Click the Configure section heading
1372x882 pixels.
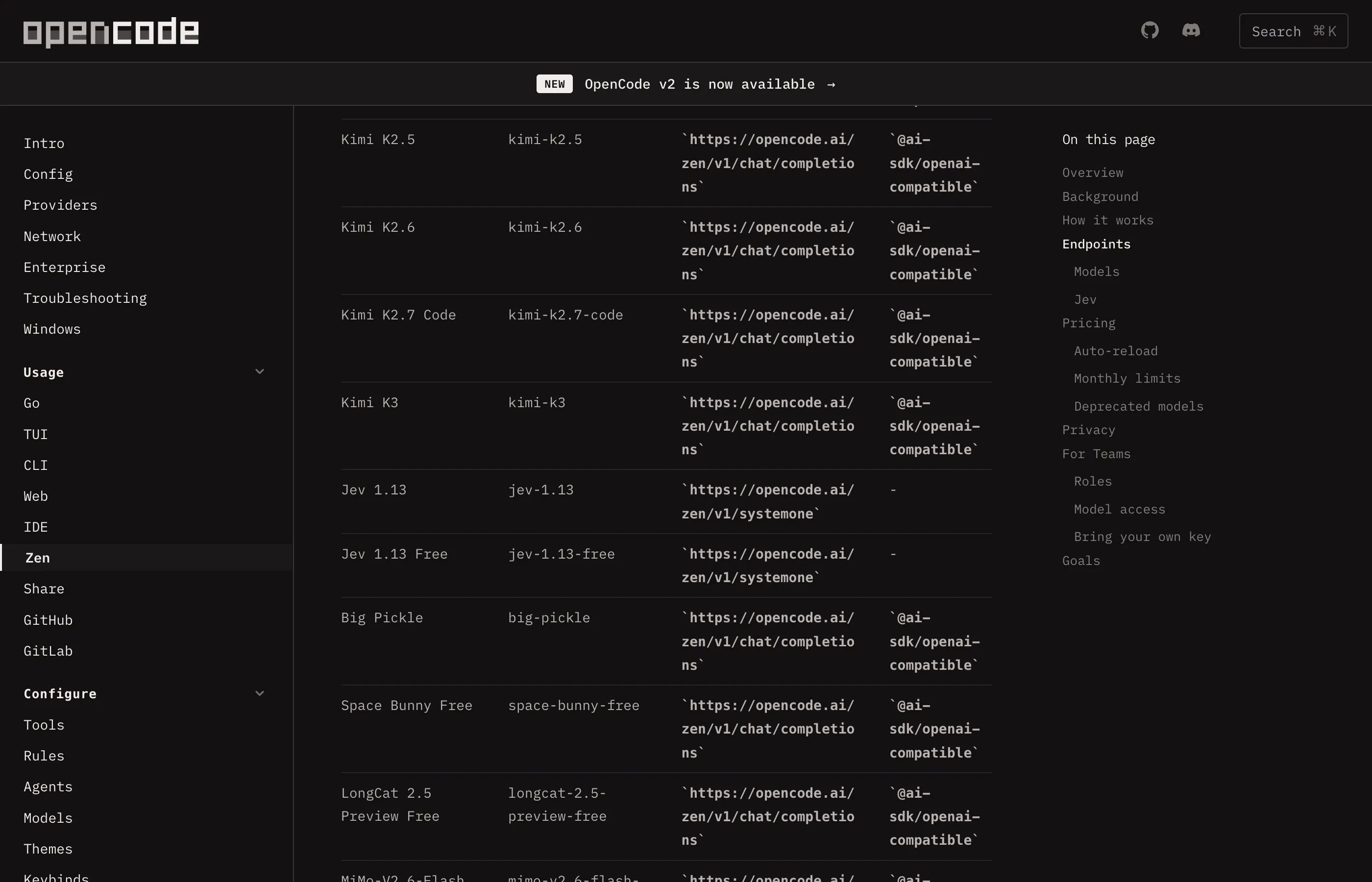[60, 693]
